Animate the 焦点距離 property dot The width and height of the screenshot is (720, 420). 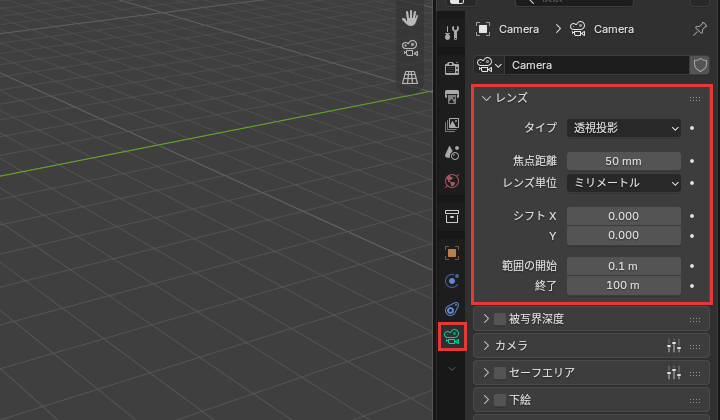click(x=692, y=161)
